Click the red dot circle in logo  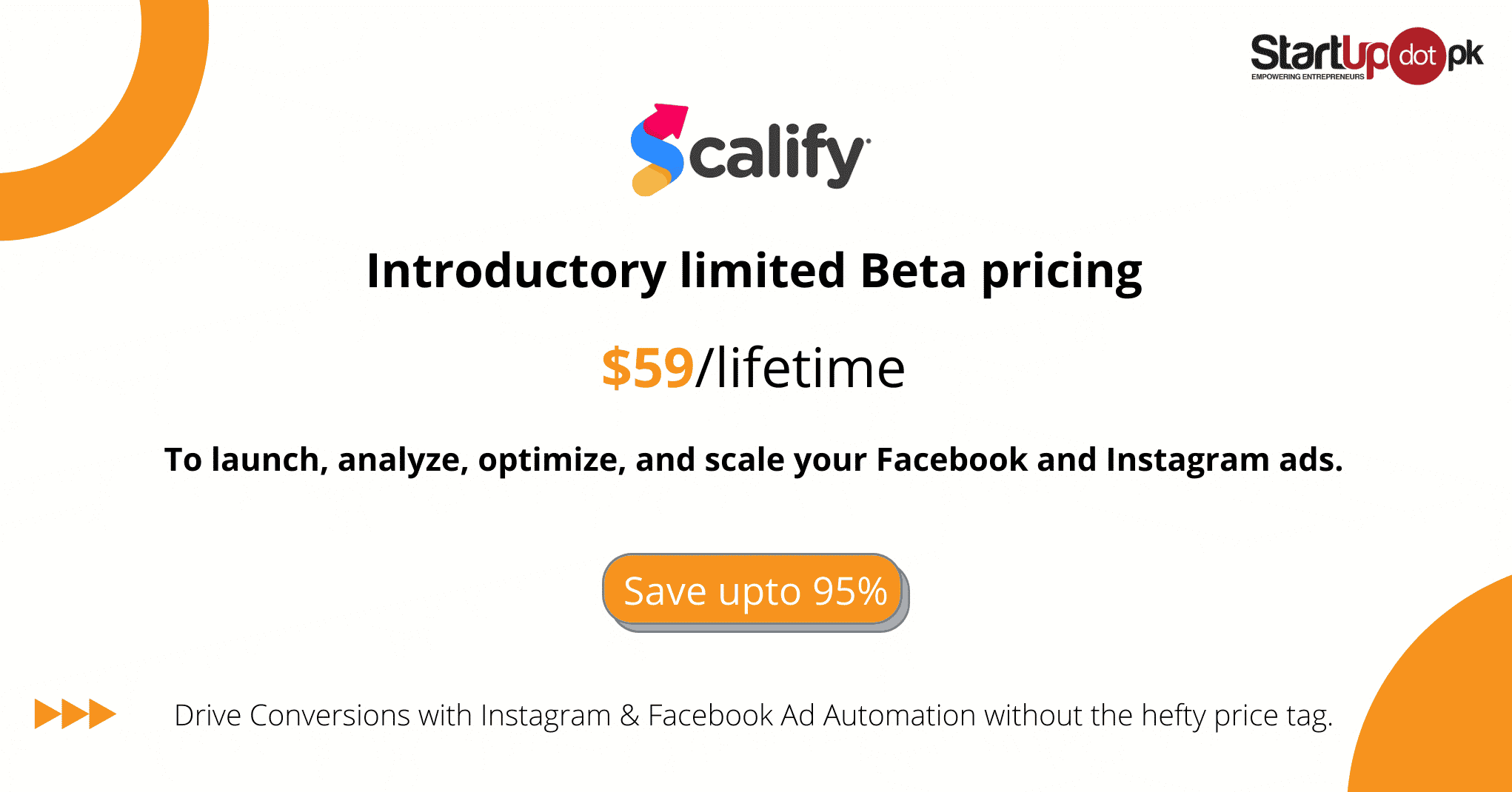point(1417,56)
